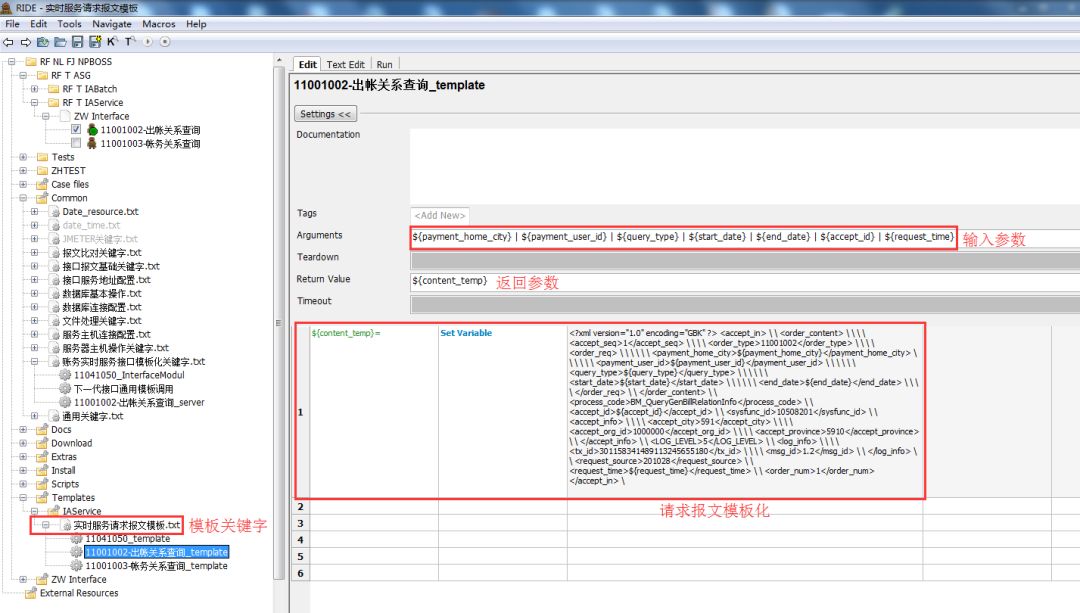Uncheck the 11001002-出帐关系查询 test checkbox
The width and height of the screenshot is (1080, 613).
76,129
